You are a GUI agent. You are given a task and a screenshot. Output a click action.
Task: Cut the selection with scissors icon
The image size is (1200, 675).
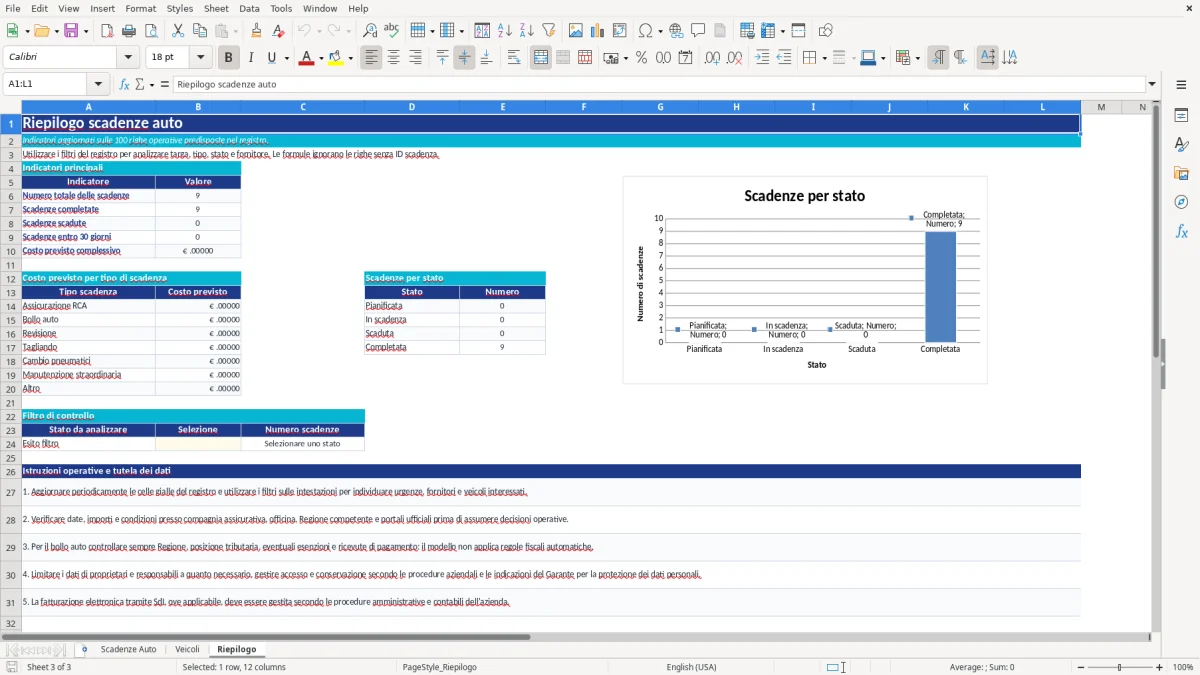tap(178, 31)
